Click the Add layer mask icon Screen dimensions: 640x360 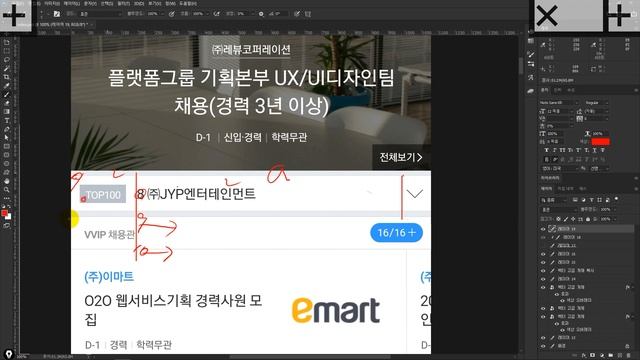coord(593,356)
